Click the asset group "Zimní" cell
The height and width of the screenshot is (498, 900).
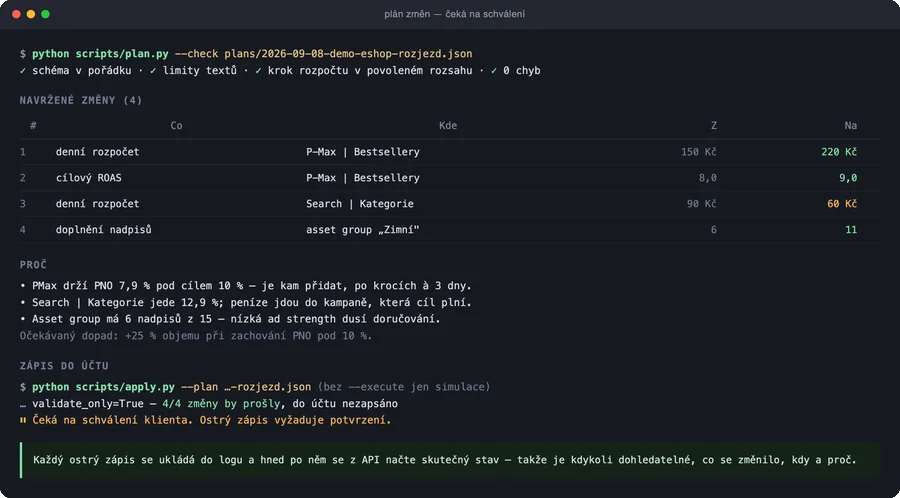(x=363, y=230)
